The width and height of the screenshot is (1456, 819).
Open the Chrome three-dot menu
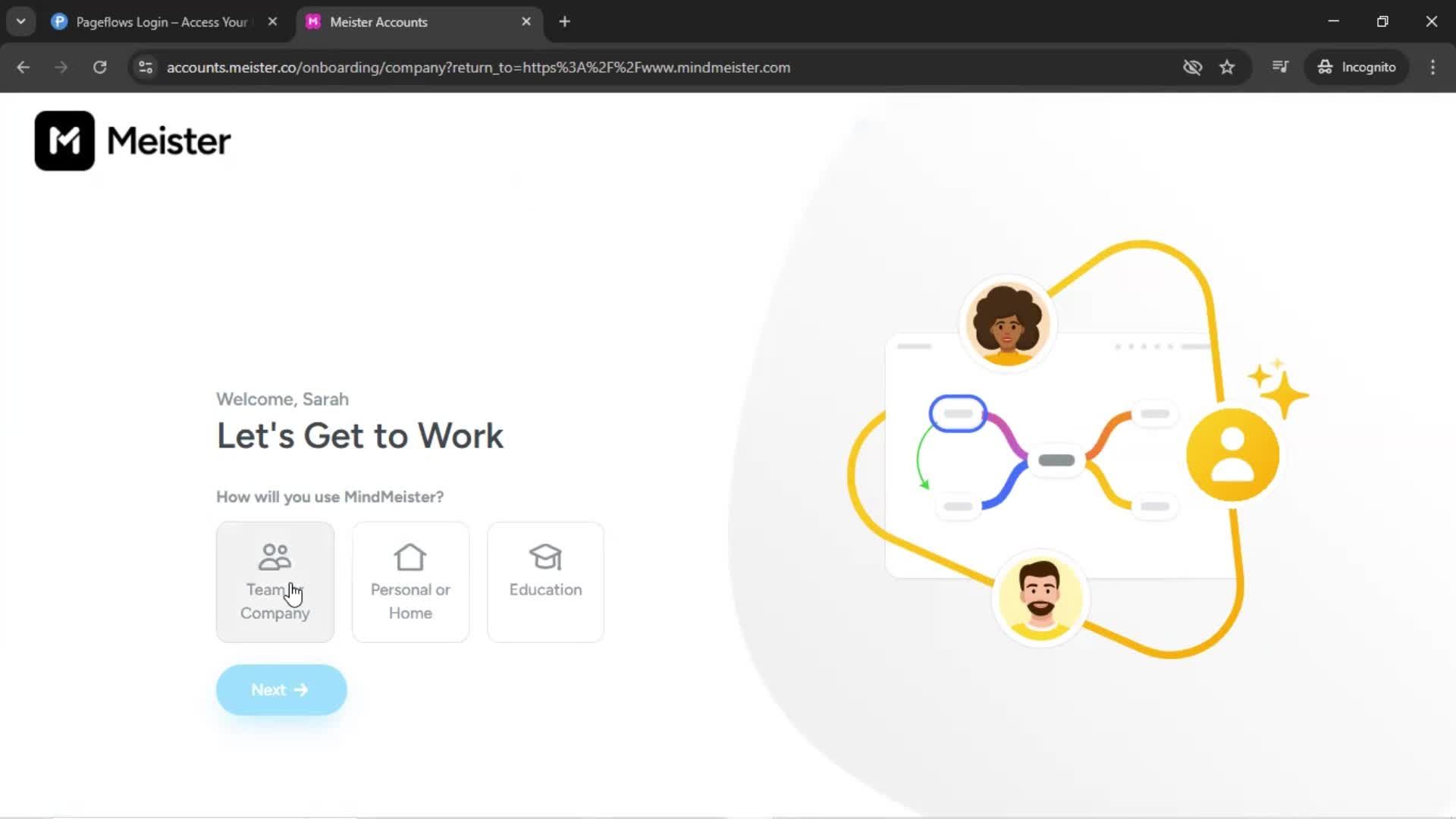click(1432, 67)
